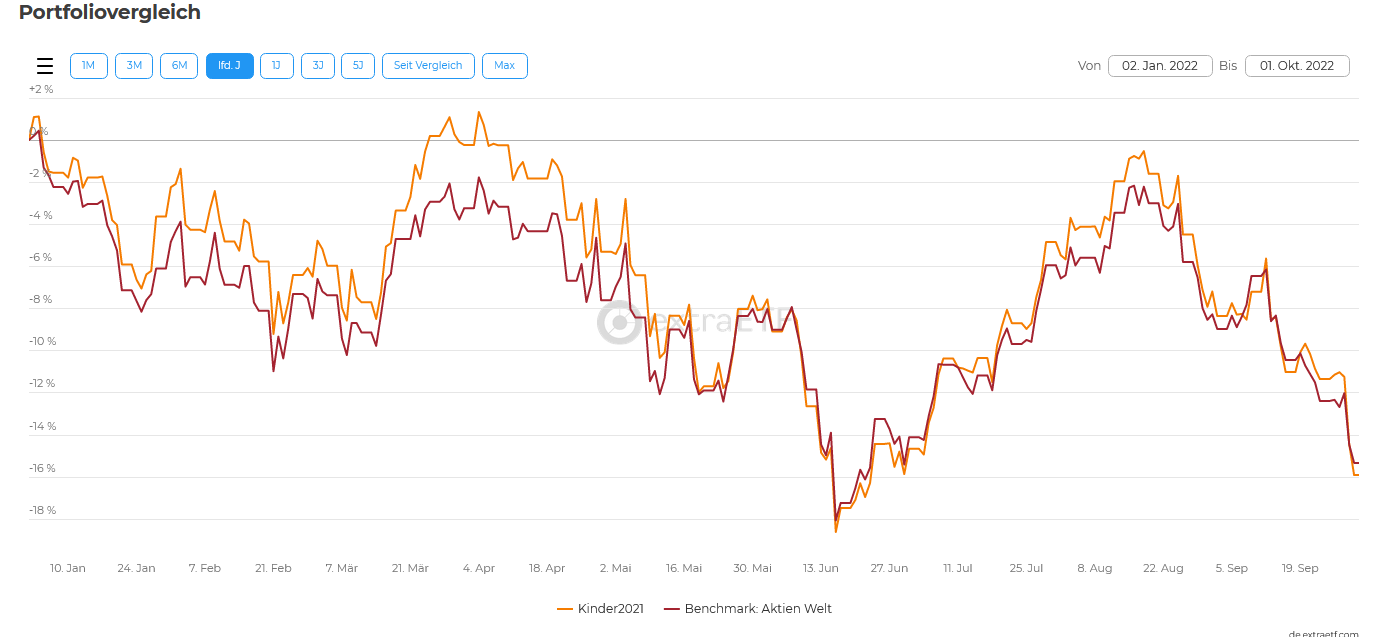Select the 1M time range

[88, 66]
